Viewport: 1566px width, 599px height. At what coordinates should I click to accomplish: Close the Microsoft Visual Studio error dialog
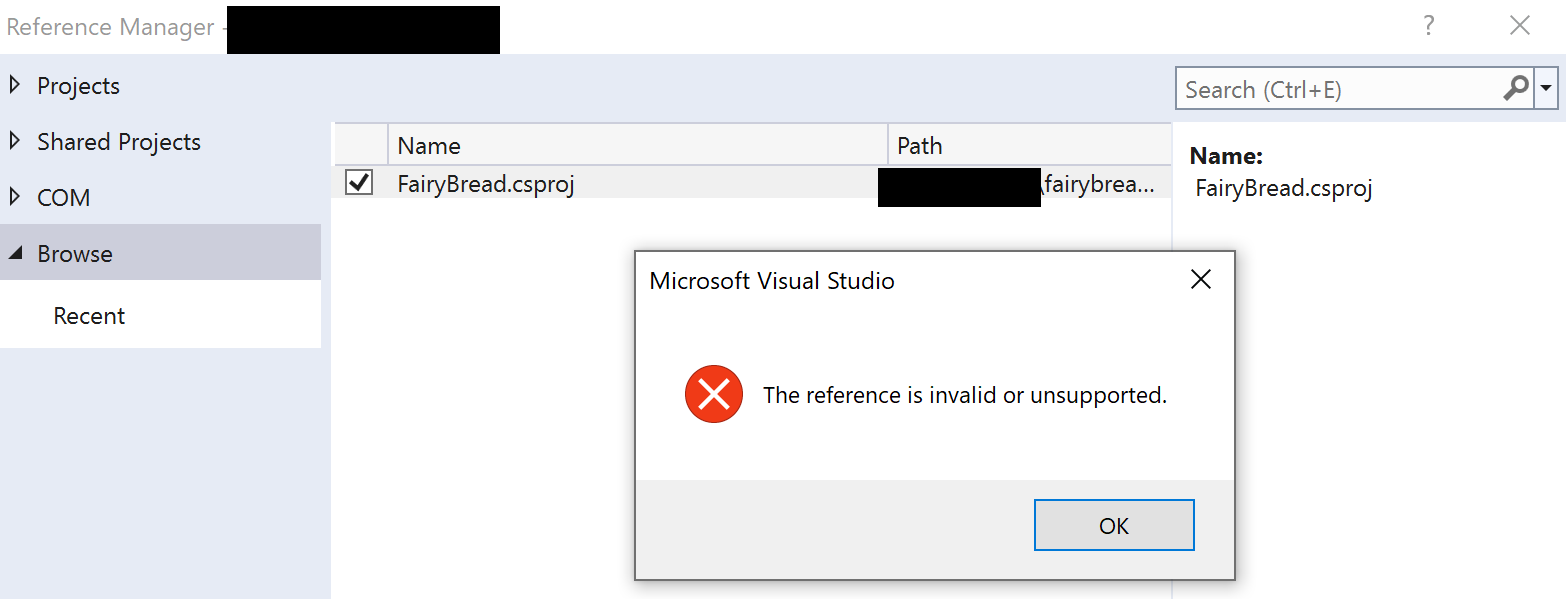(x=1201, y=280)
